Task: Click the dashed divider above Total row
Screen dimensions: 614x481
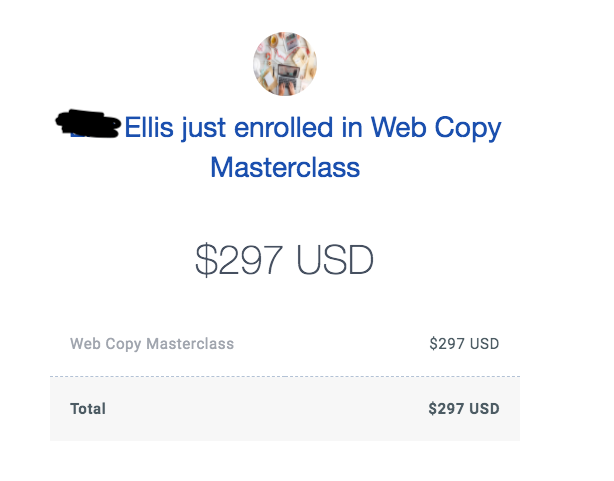Action: pyautogui.click(x=285, y=376)
